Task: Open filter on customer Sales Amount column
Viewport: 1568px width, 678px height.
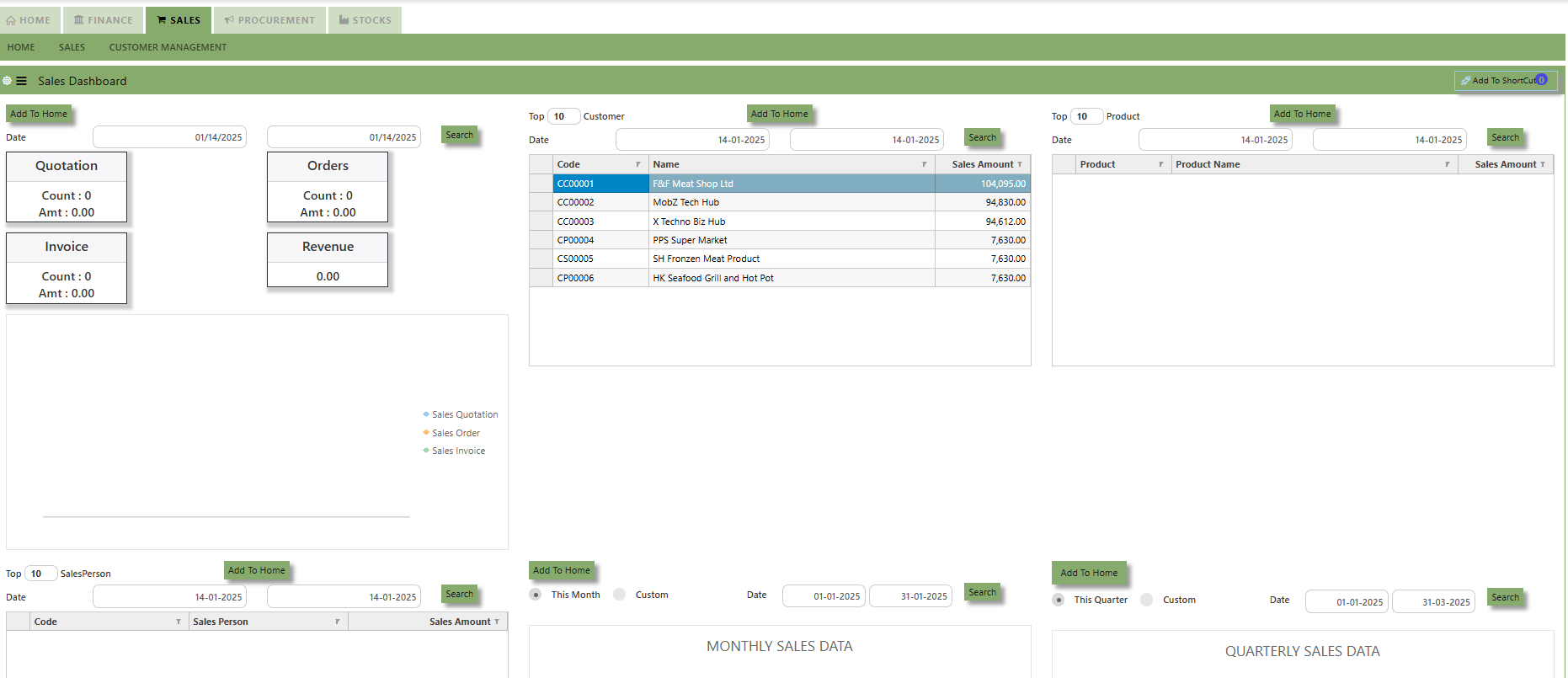Action: [x=1020, y=164]
